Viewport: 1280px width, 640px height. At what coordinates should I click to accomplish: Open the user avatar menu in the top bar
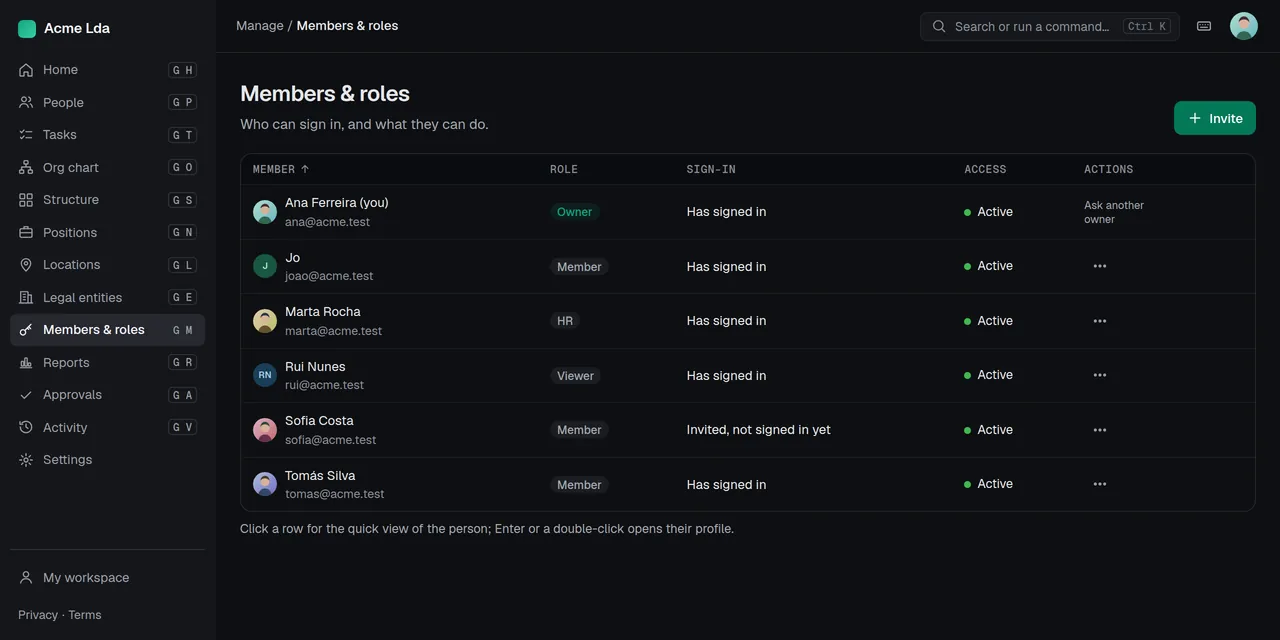1244,26
